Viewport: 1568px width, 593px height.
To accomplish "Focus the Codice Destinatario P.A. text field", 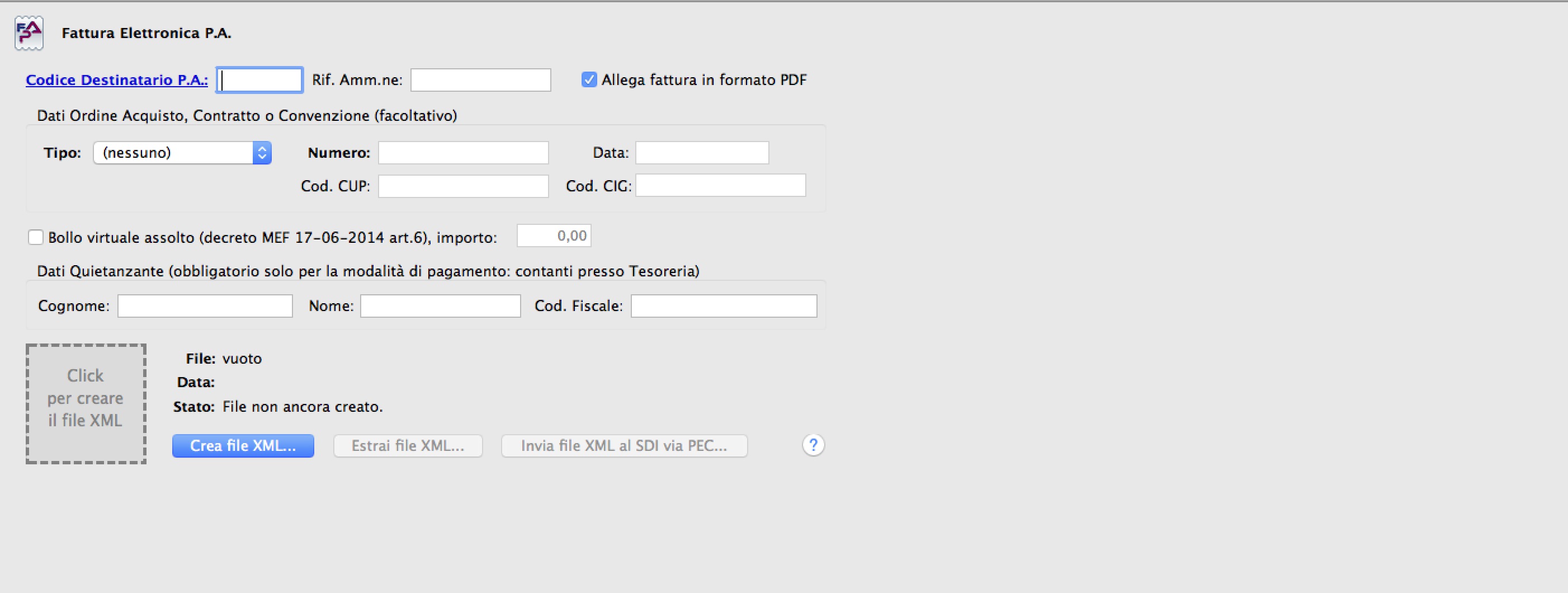I will (260, 80).
